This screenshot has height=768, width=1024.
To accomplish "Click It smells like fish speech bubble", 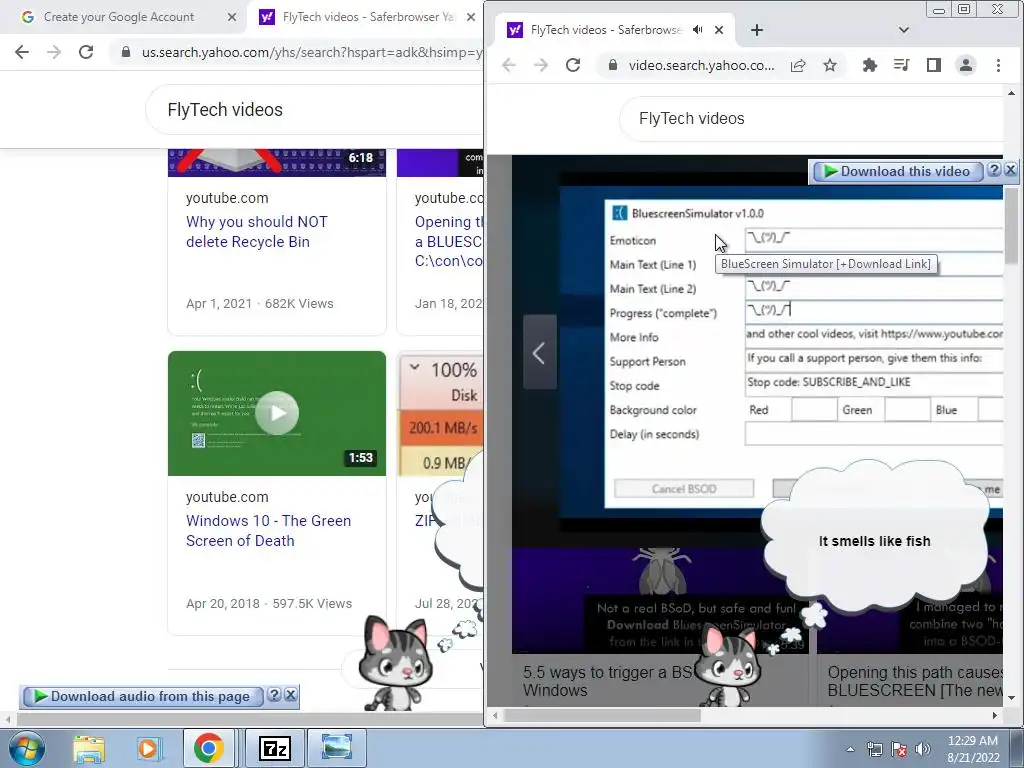I will pyautogui.click(x=875, y=541).
